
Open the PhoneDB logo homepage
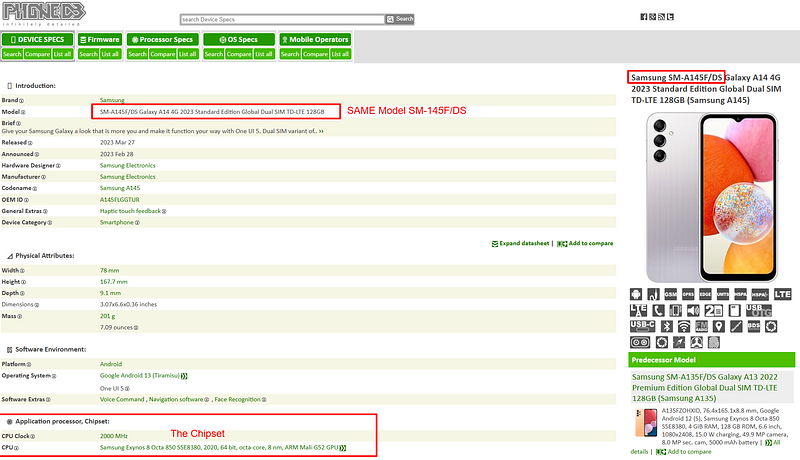coord(44,14)
